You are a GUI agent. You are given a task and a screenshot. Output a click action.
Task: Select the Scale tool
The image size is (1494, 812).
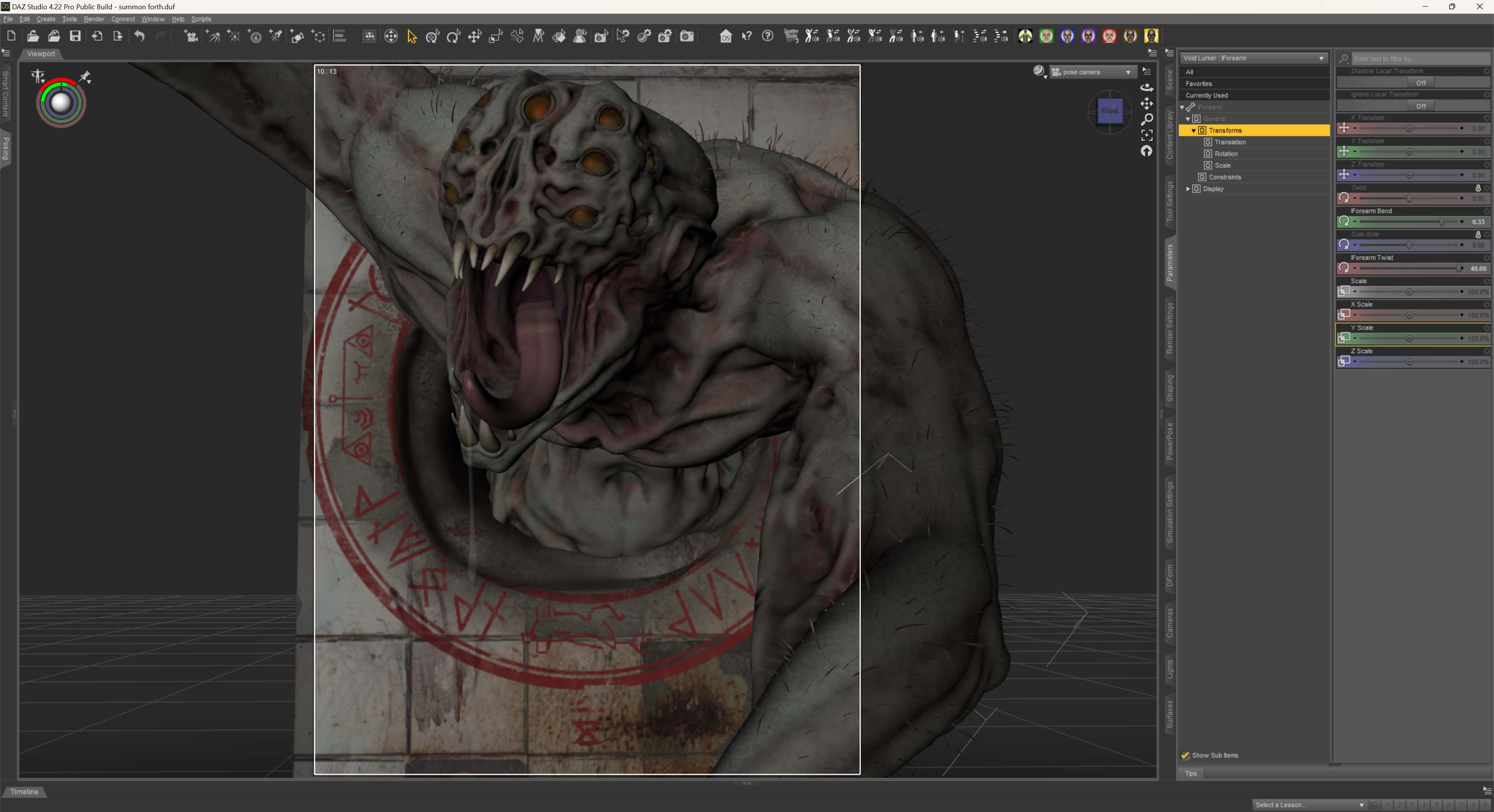tap(495, 37)
